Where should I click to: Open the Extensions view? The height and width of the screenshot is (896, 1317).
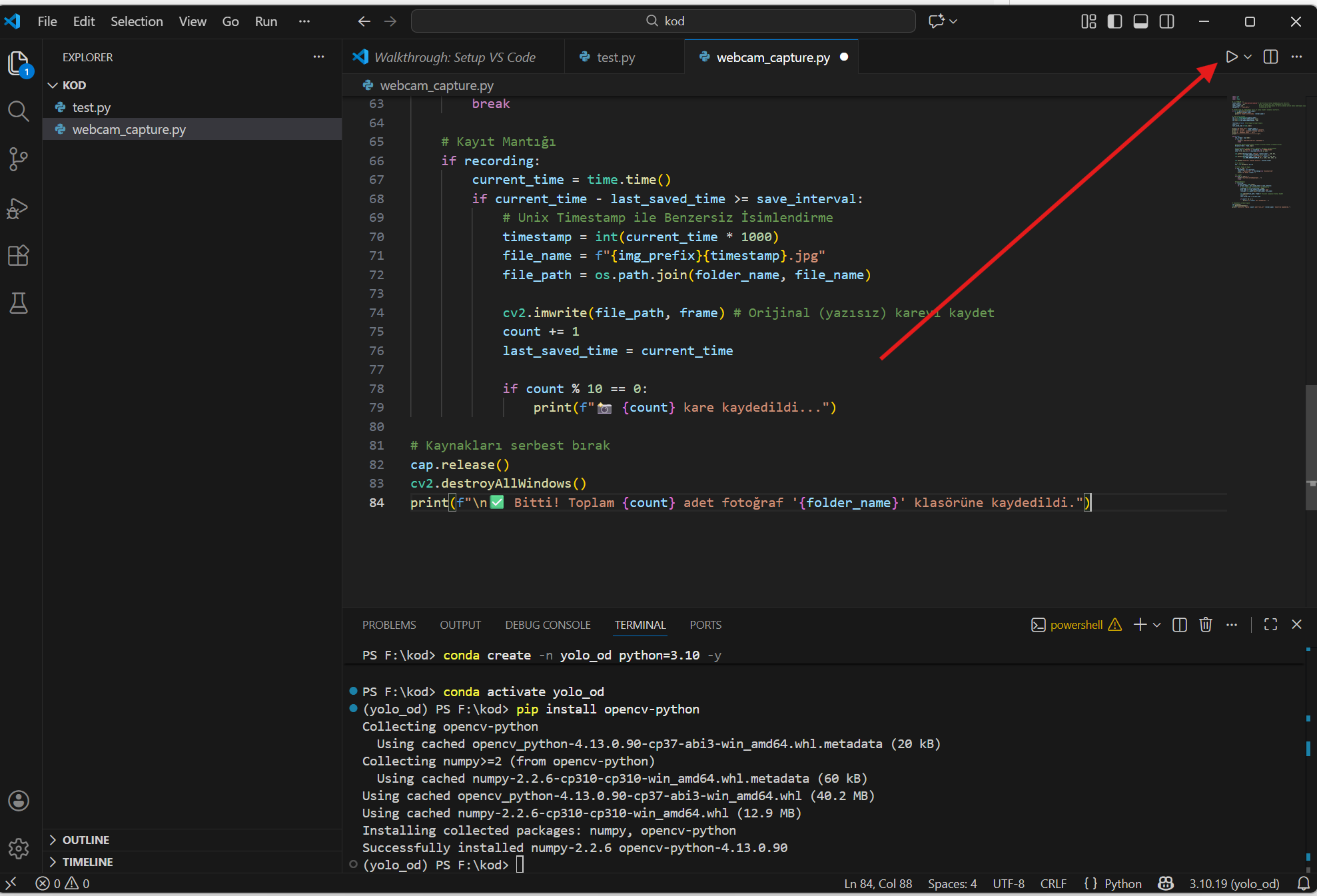click(18, 256)
